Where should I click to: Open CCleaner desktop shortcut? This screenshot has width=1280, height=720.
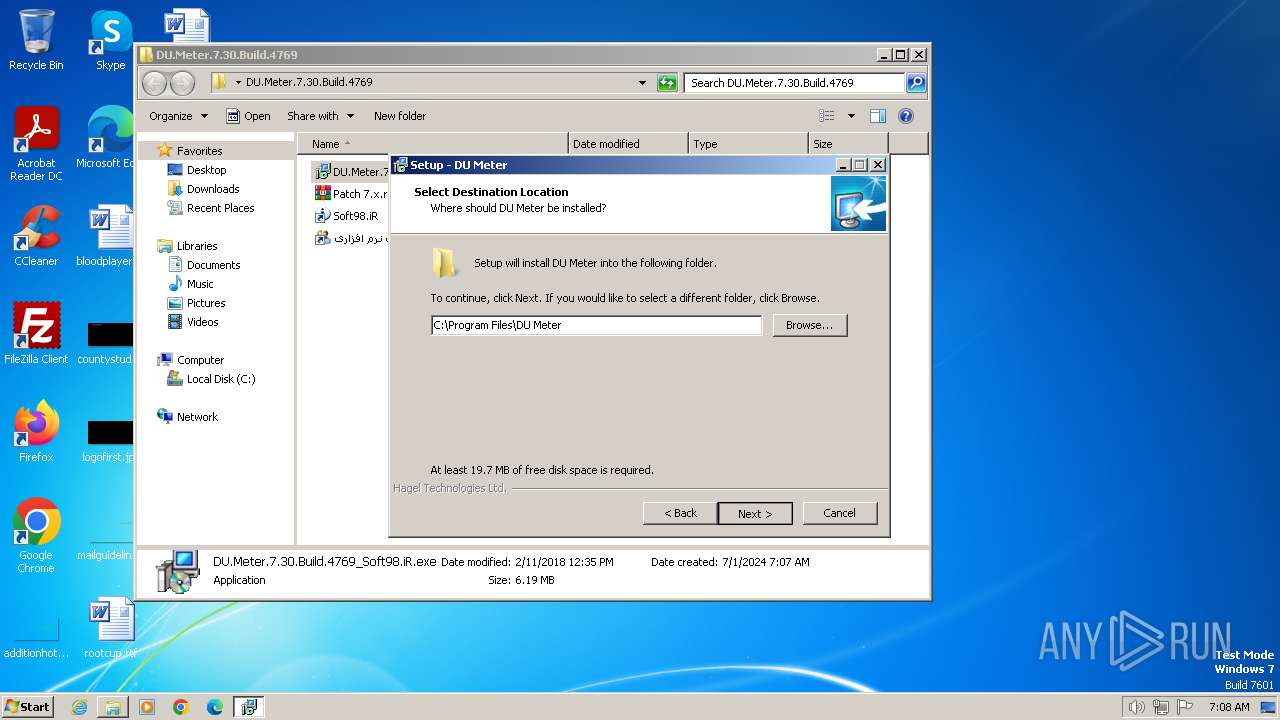(36, 236)
